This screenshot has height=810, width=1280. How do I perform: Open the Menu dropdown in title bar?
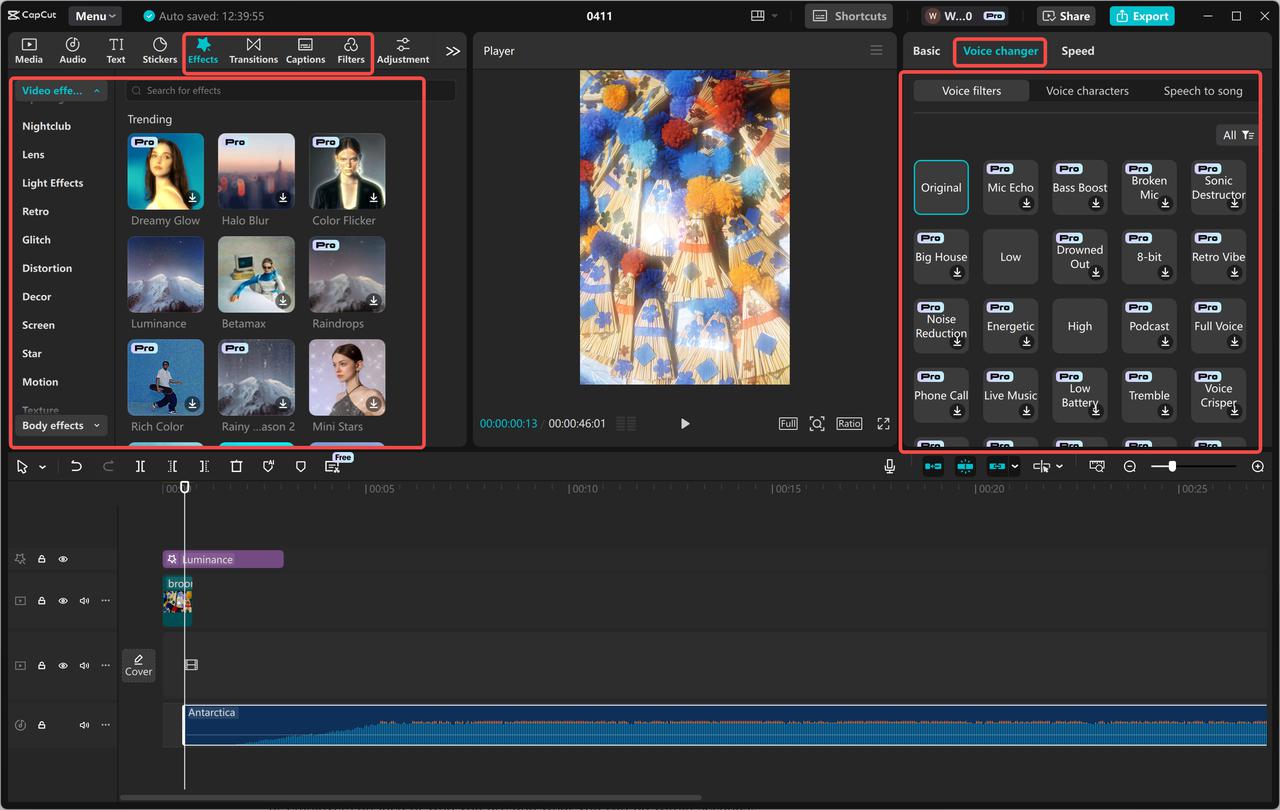point(94,15)
